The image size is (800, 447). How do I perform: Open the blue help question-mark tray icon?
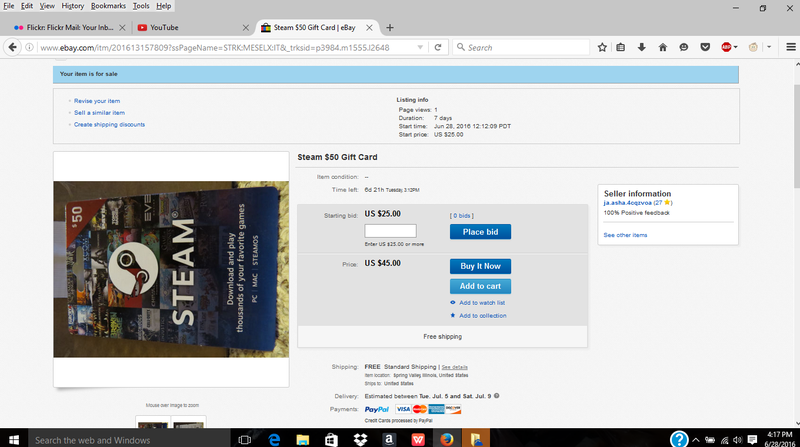coord(679,439)
